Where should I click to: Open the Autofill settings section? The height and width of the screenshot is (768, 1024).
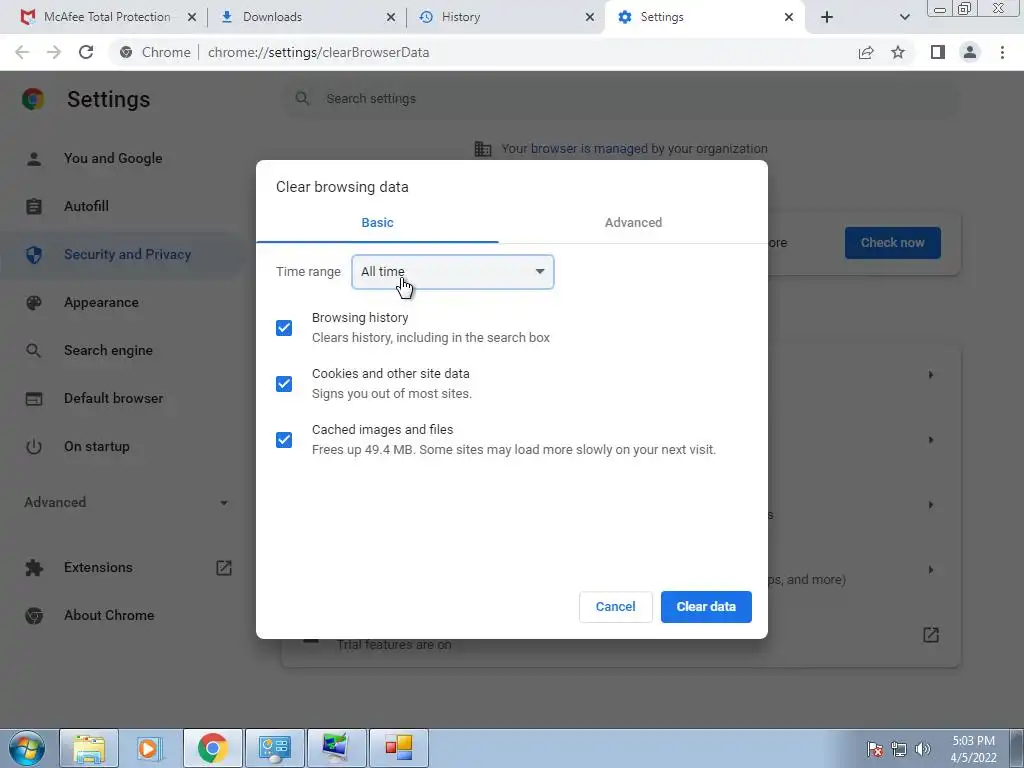[86, 206]
